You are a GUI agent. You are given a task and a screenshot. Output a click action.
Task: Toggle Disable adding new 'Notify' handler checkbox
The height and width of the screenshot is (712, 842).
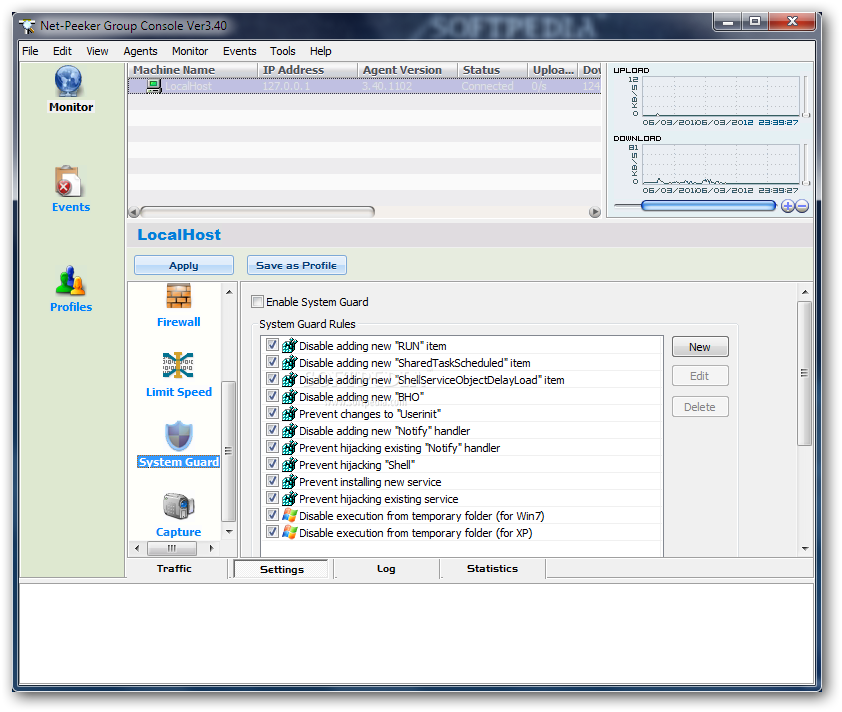(x=272, y=430)
